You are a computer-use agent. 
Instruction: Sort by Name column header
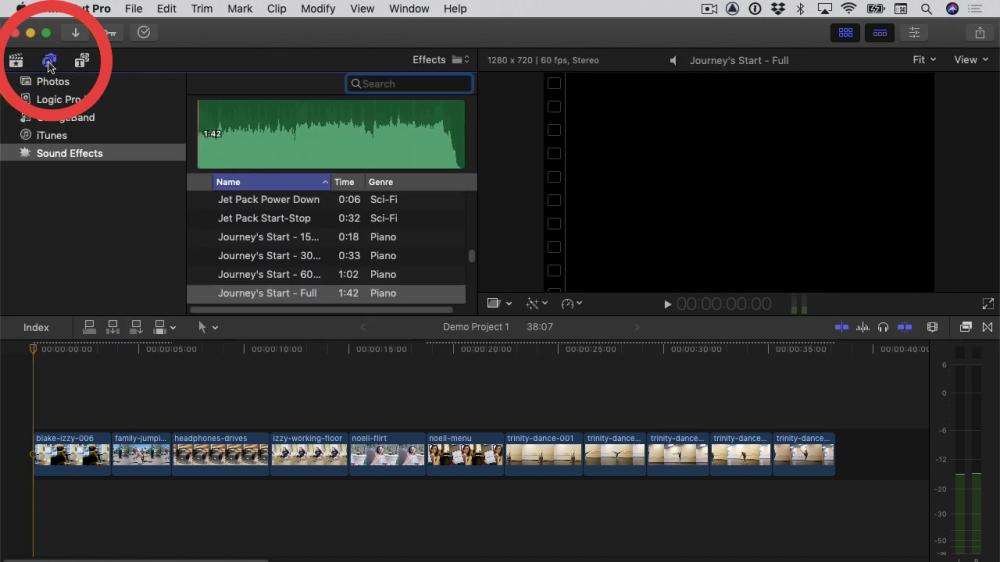tap(271, 182)
